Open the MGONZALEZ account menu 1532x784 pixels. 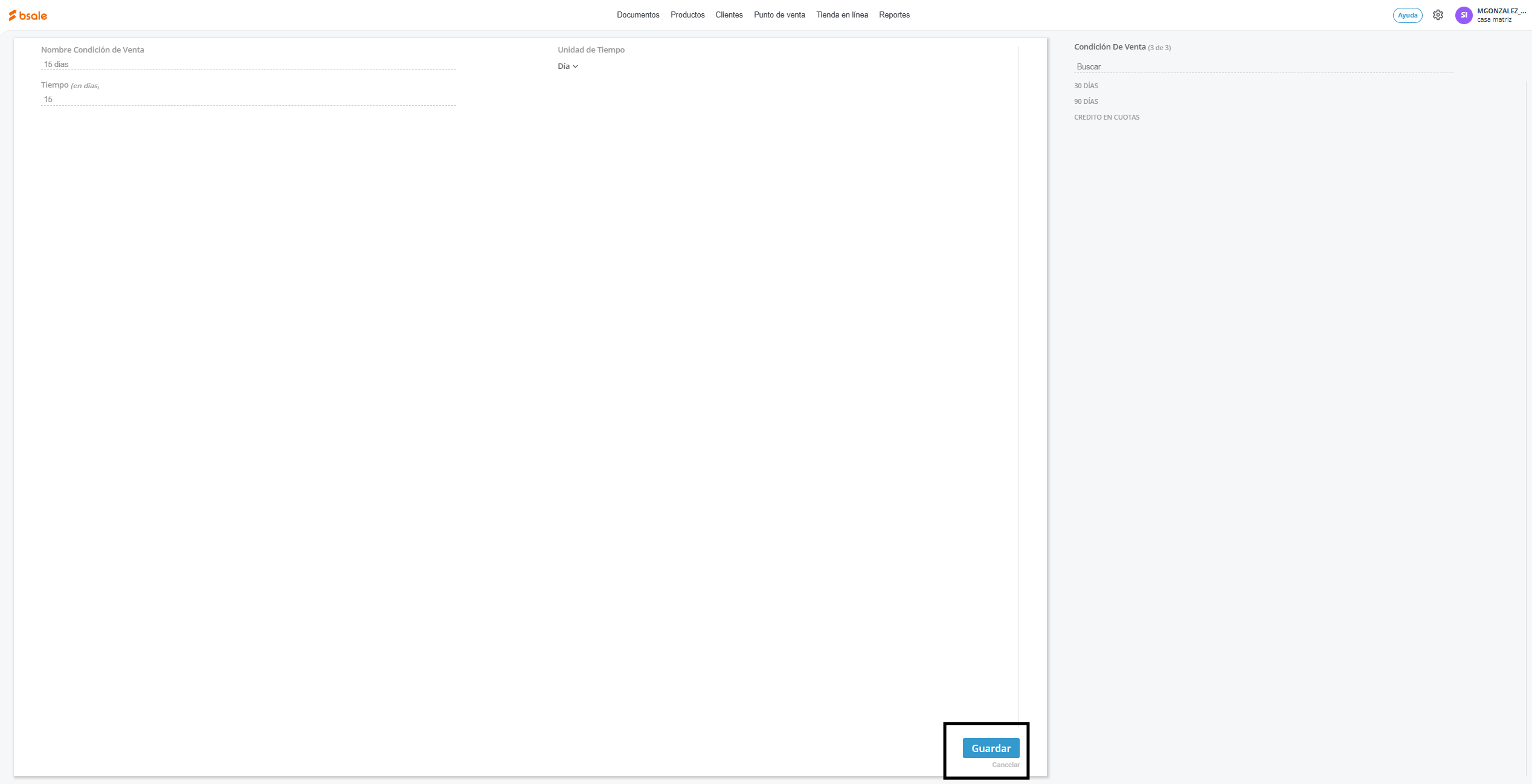(1501, 15)
